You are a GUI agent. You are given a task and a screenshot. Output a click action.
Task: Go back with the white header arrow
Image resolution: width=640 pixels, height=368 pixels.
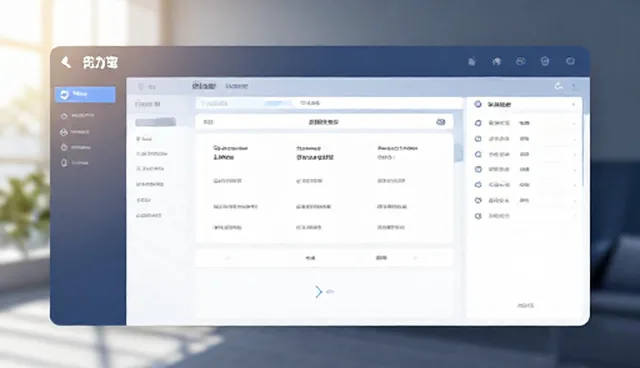66,62
